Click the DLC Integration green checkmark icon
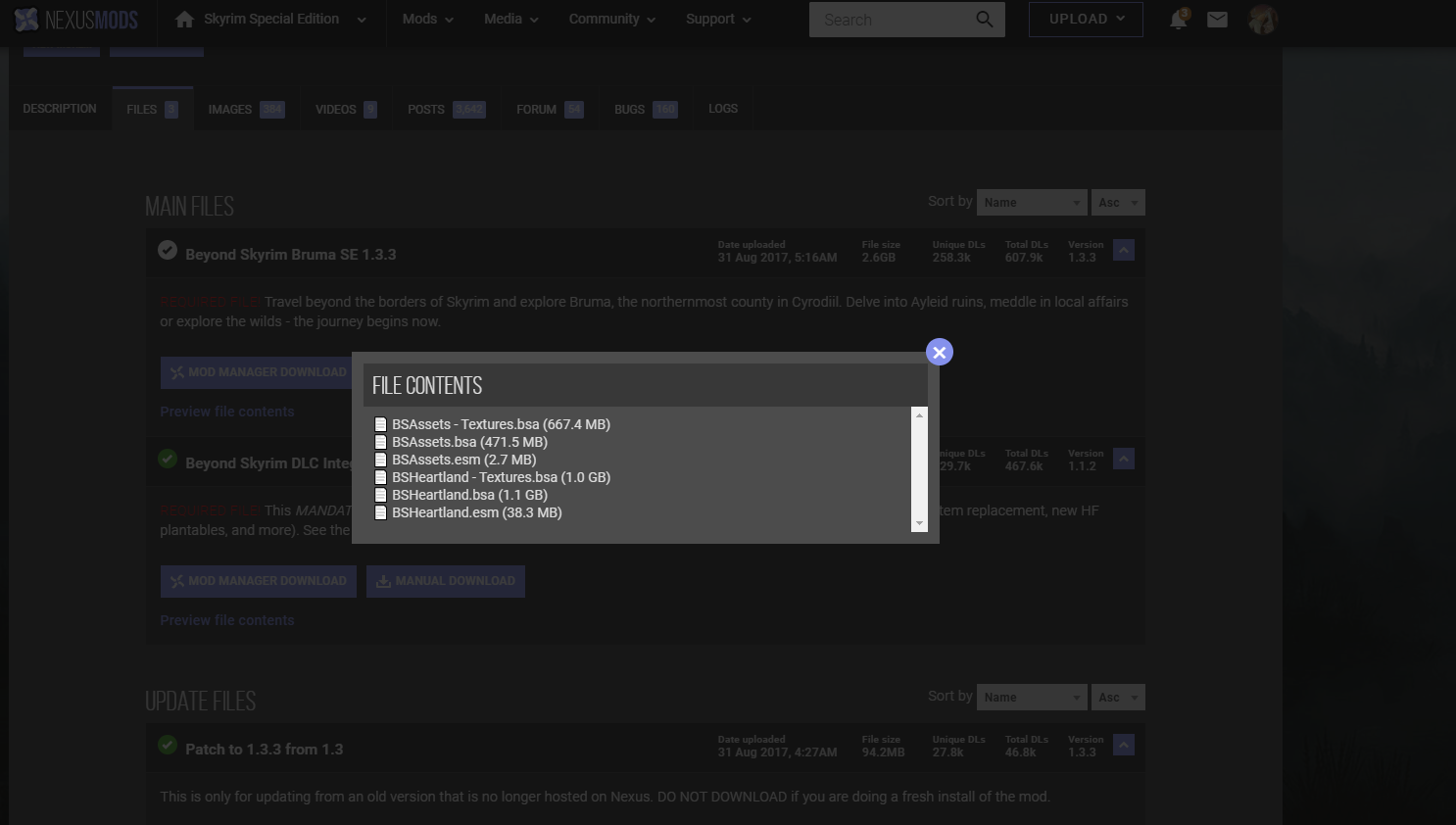Viewport: 1456px width, 825px height. (168, 459)
